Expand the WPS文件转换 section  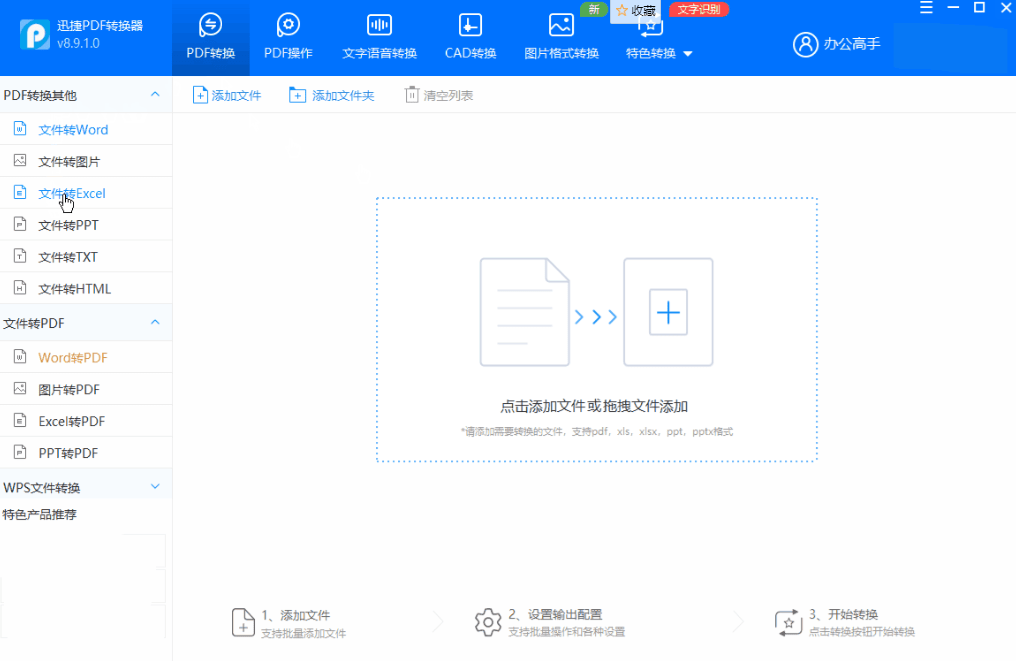[x=156, y=487]
